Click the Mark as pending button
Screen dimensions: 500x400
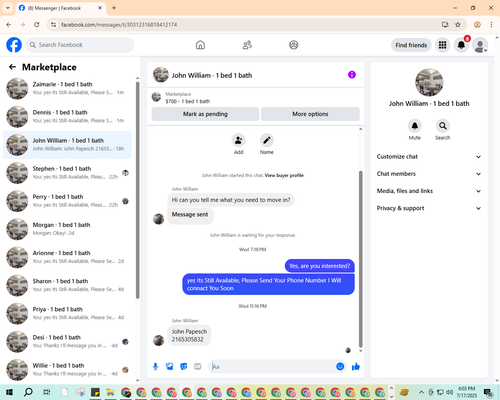click(x=205, y=114)
